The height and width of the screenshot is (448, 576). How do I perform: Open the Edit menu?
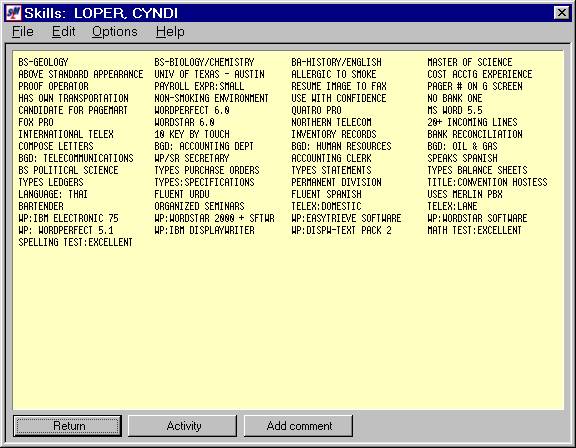click(64, 32)
